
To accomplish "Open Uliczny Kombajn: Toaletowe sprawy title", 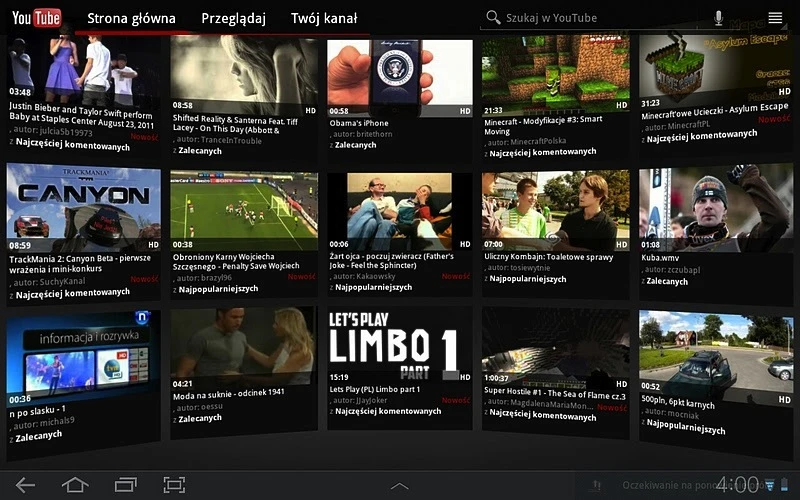I will tap(548, 257).
